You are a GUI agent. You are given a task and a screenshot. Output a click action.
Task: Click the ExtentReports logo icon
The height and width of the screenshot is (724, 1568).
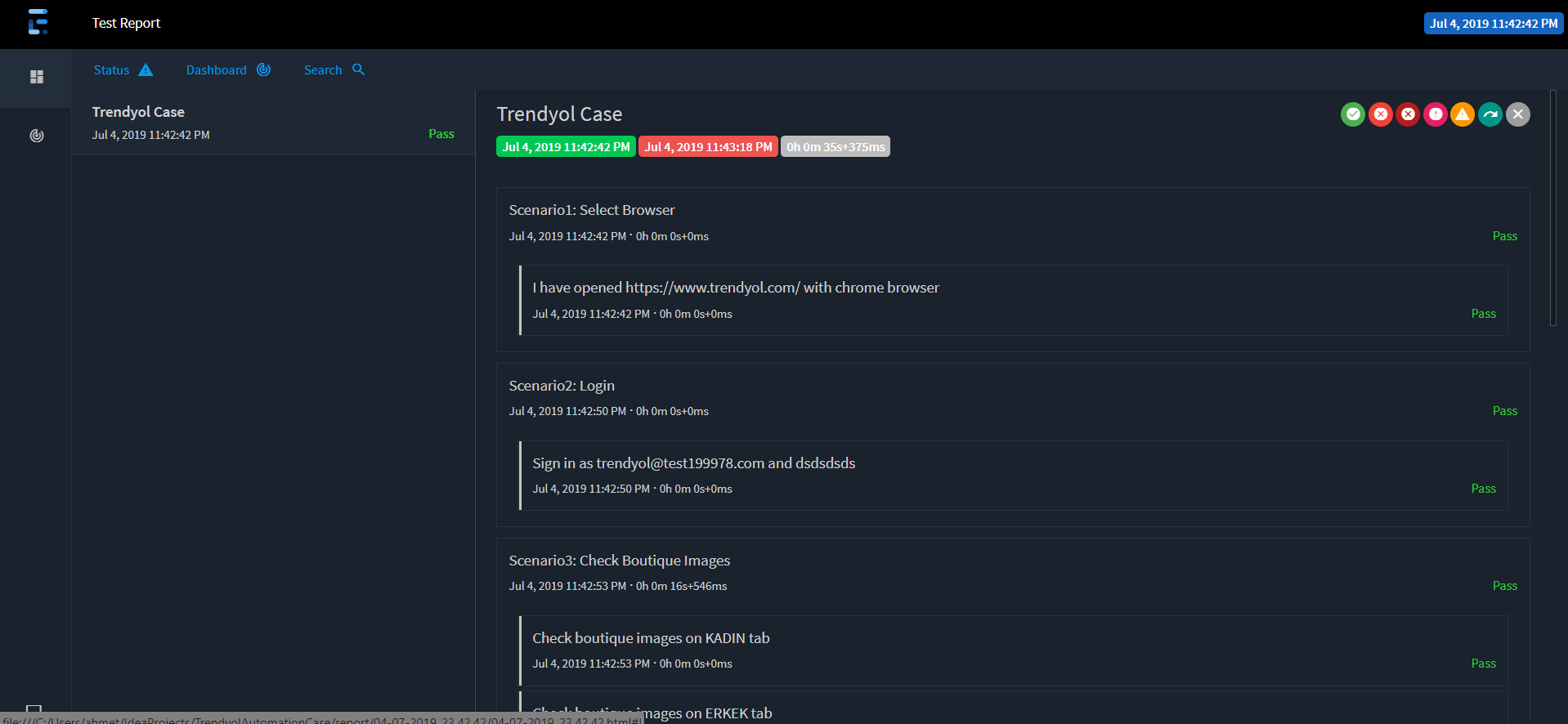tap(38, 22)
